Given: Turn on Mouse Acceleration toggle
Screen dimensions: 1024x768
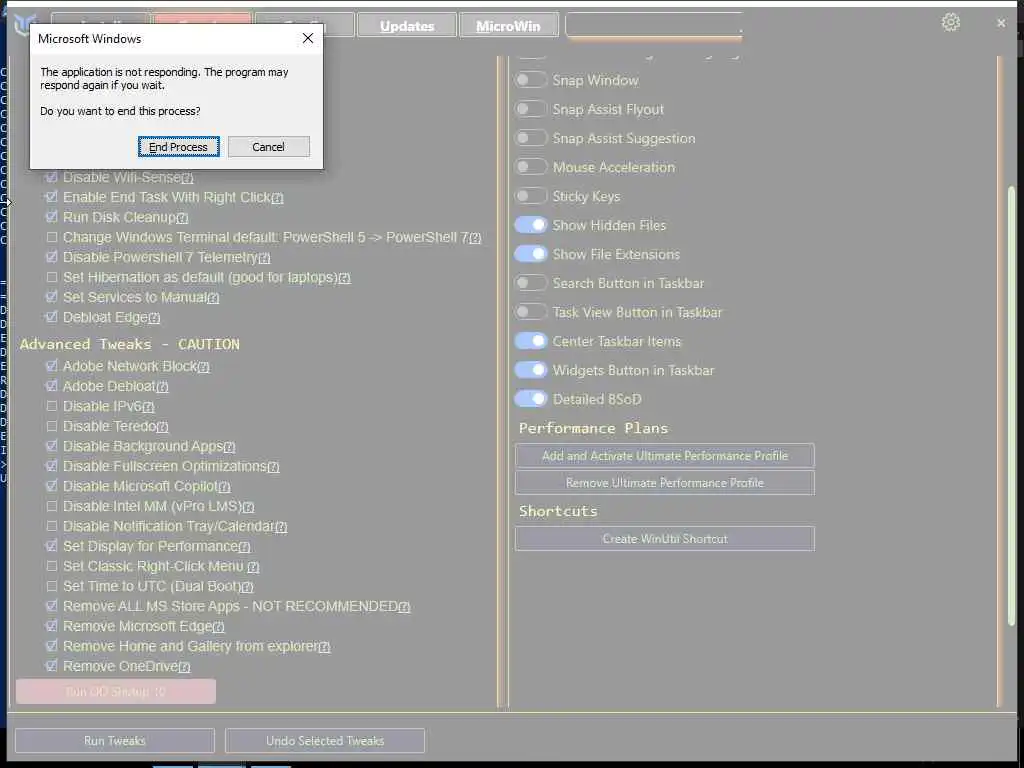Looking at the screenshot, I should point(530,167).
